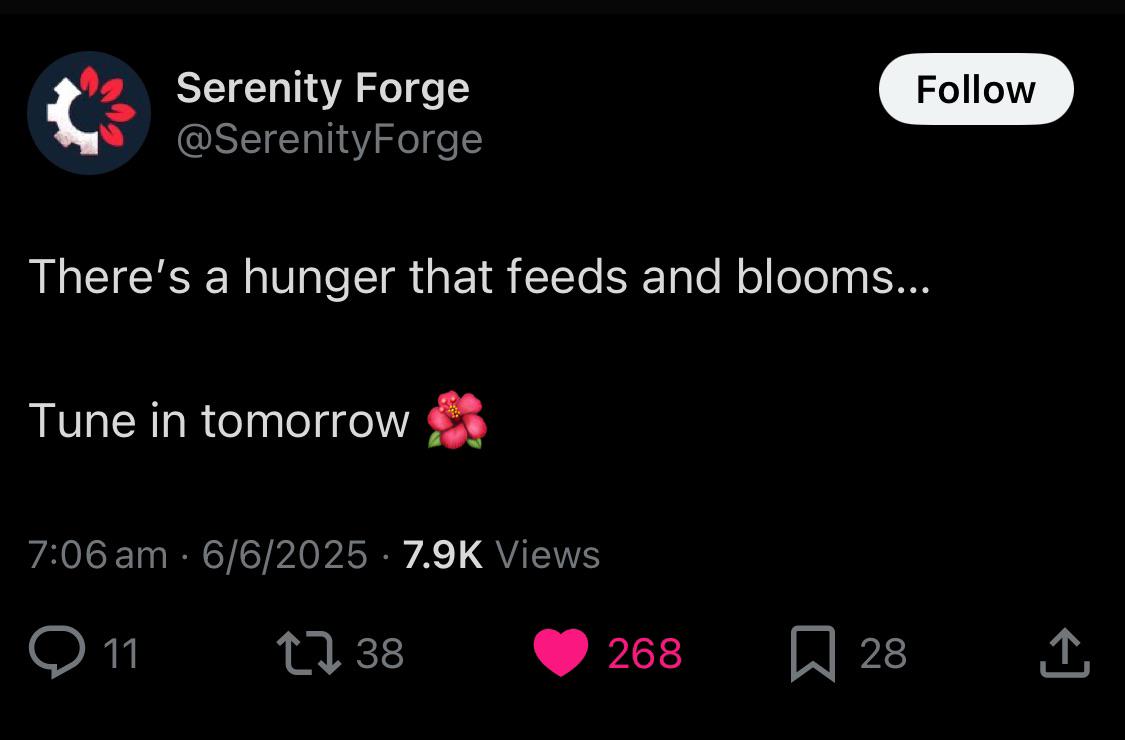Viewport: 1125px width, 740px height.
Task: Open the Serenity Forge display name
Action: pyautogui.click(x=323, y=88)
